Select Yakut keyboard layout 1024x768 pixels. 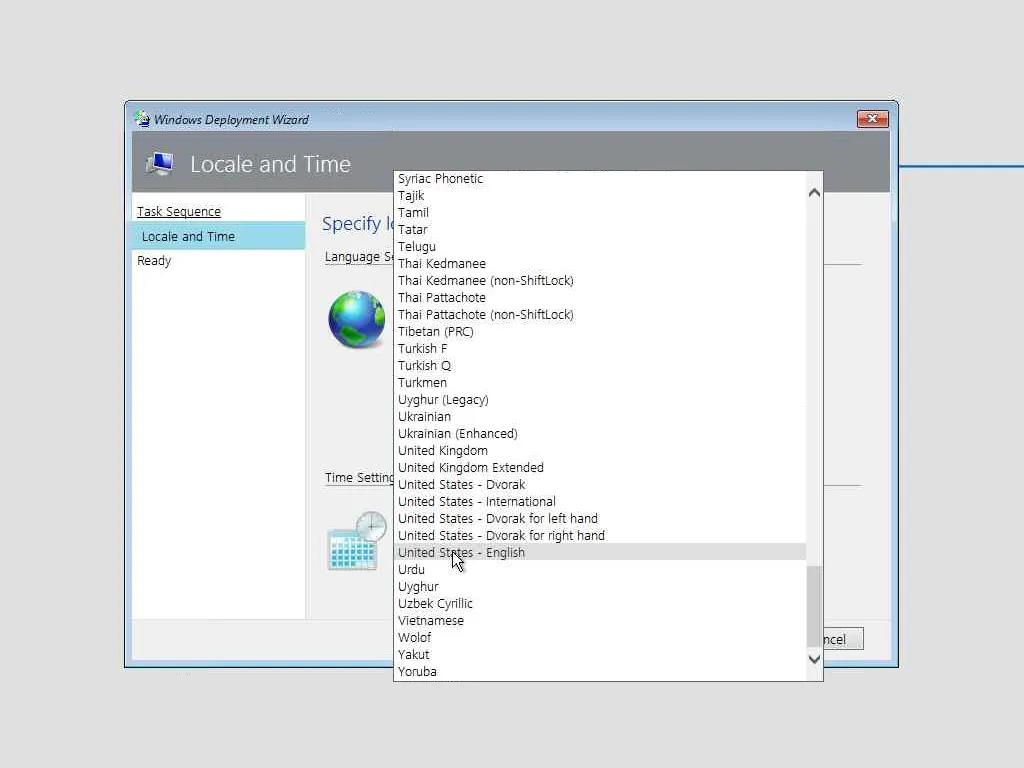(x=600, y=654)
